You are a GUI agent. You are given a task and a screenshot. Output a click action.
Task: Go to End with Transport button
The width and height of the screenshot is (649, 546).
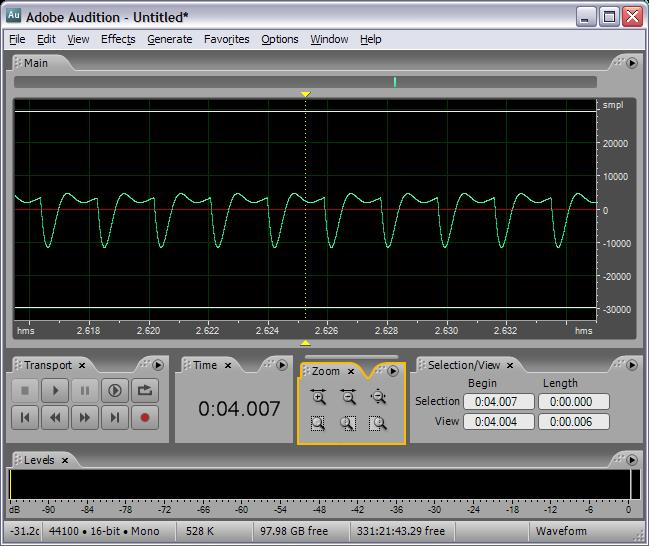(x=115, y=418)
